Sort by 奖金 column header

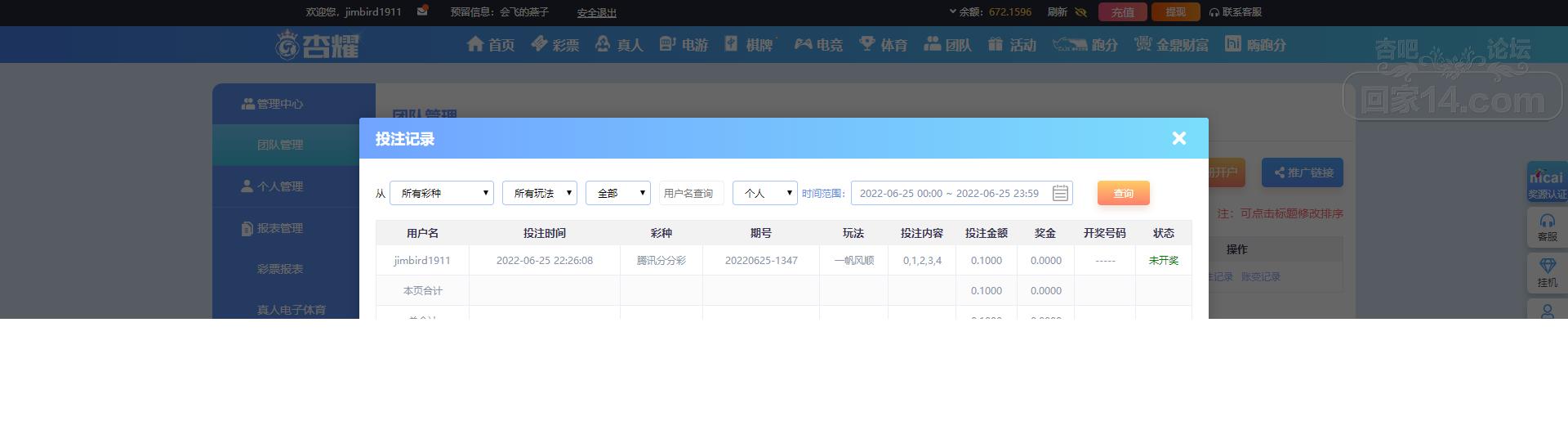(x=1045, y=233)
